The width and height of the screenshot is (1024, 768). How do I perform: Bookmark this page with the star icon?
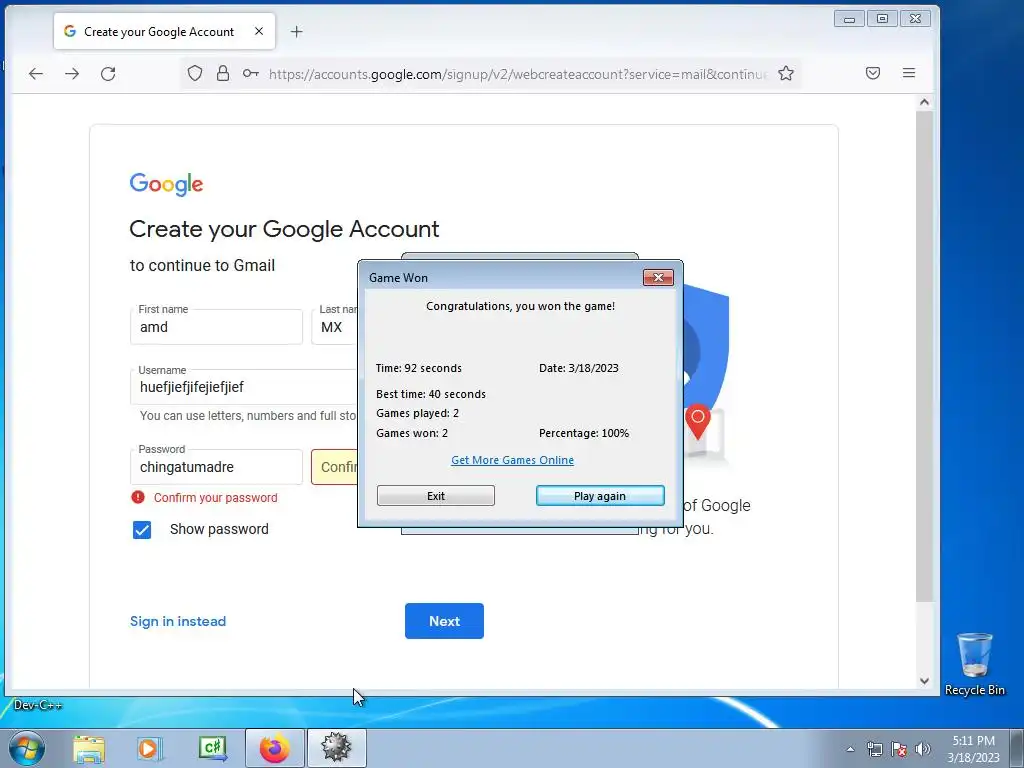[x=786, y=73]
